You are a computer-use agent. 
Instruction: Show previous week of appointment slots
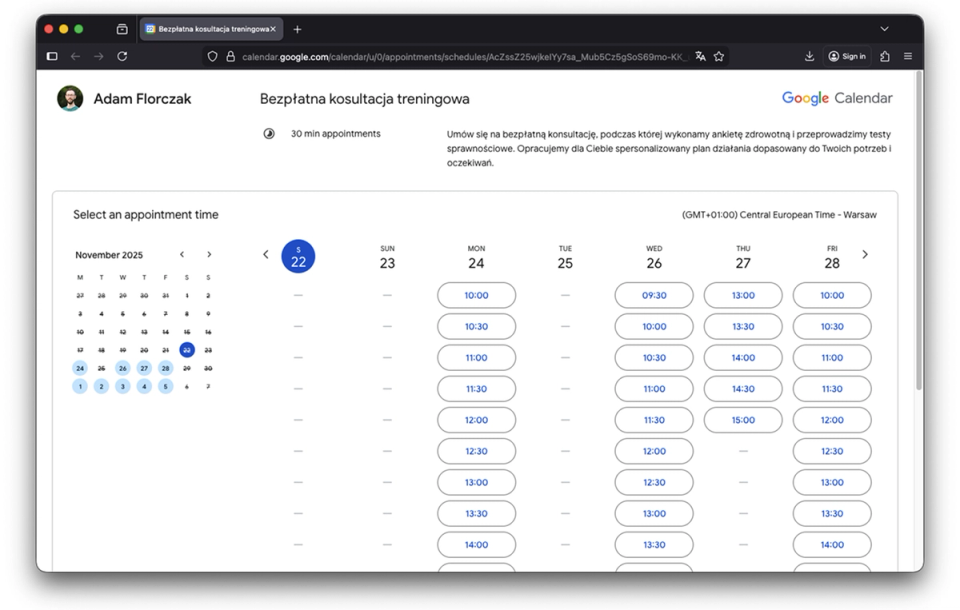[265, 254]
